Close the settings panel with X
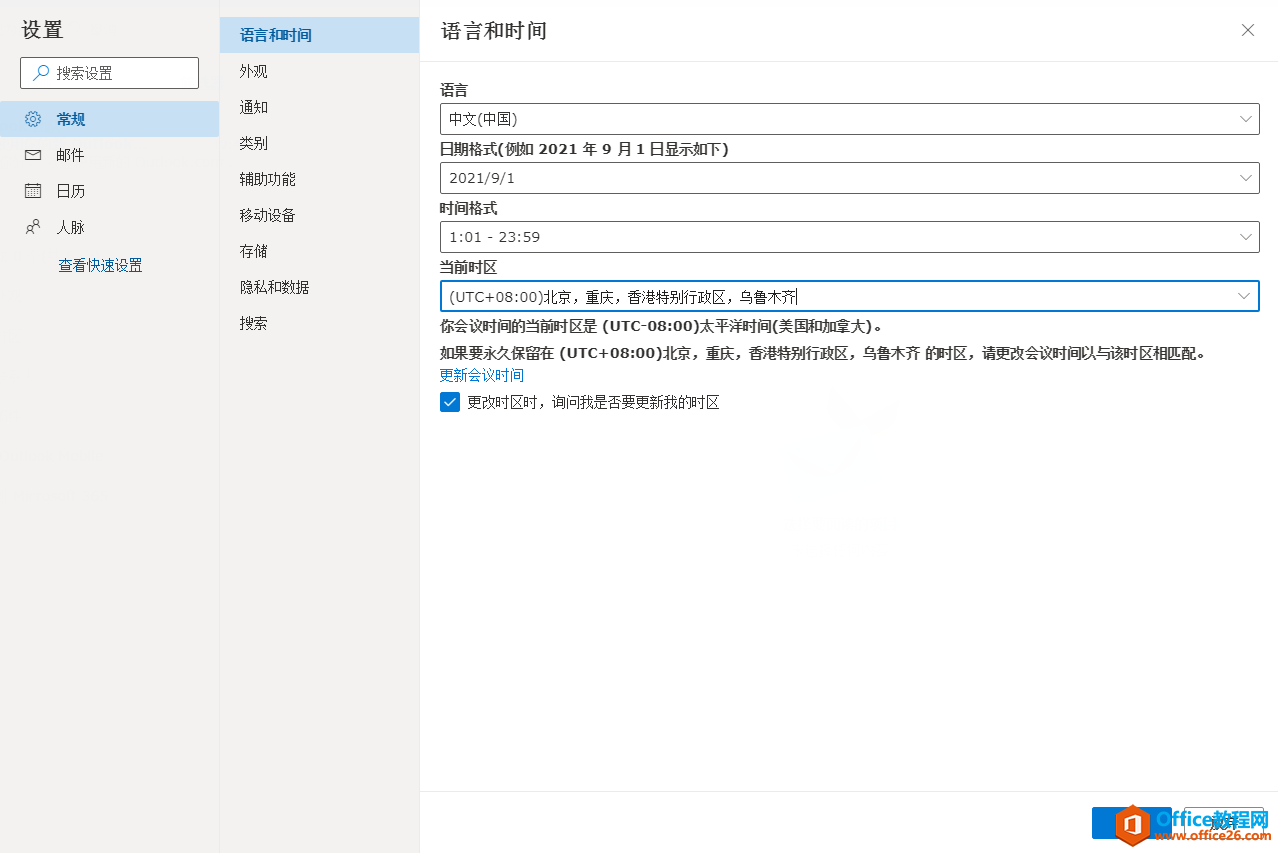The image size is (1278, 853). [1247, 30]
